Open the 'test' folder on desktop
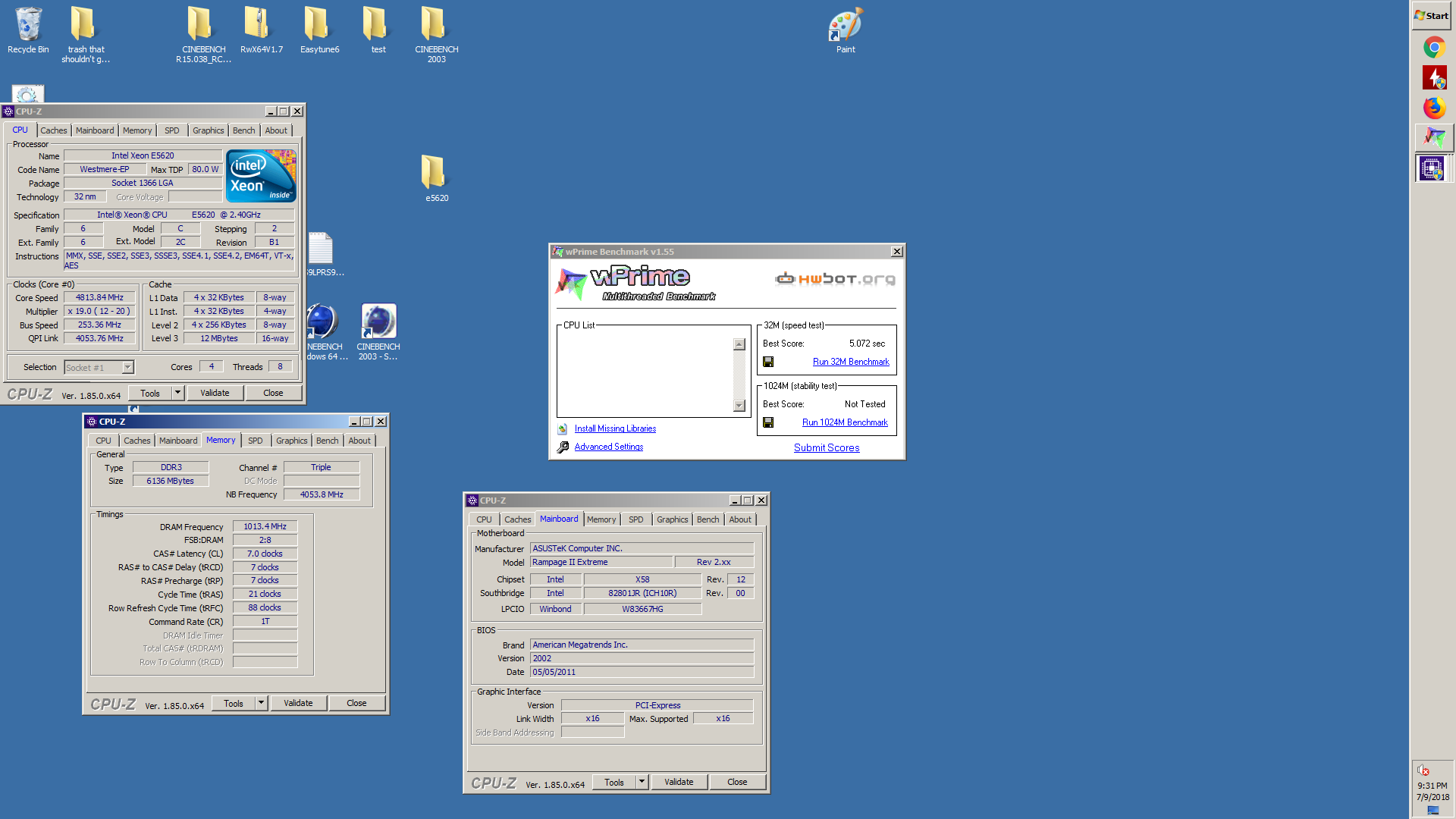 (x=378, y=29)
